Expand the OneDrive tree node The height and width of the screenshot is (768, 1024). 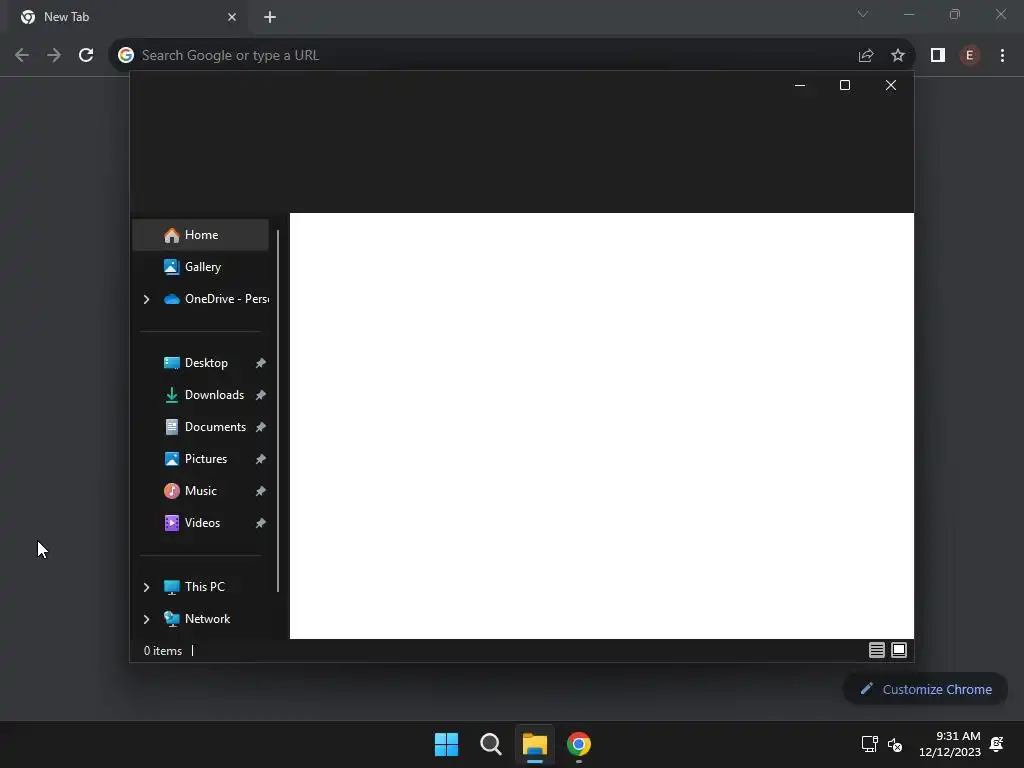[x=146, y=299]
